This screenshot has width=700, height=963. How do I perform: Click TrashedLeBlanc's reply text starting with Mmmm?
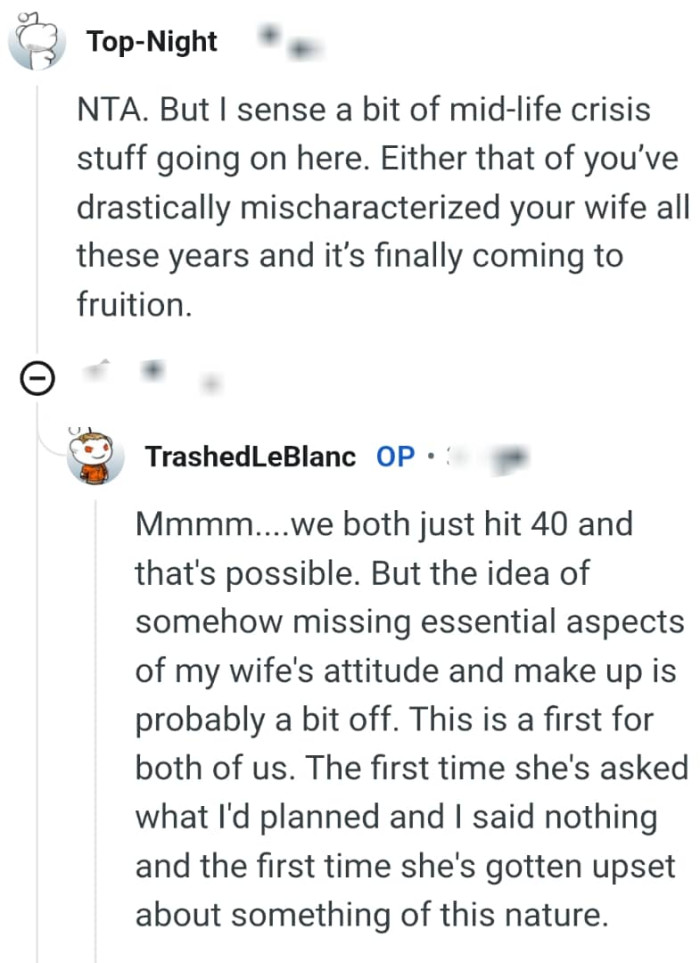pyautogui.click(x=410, y=720)
